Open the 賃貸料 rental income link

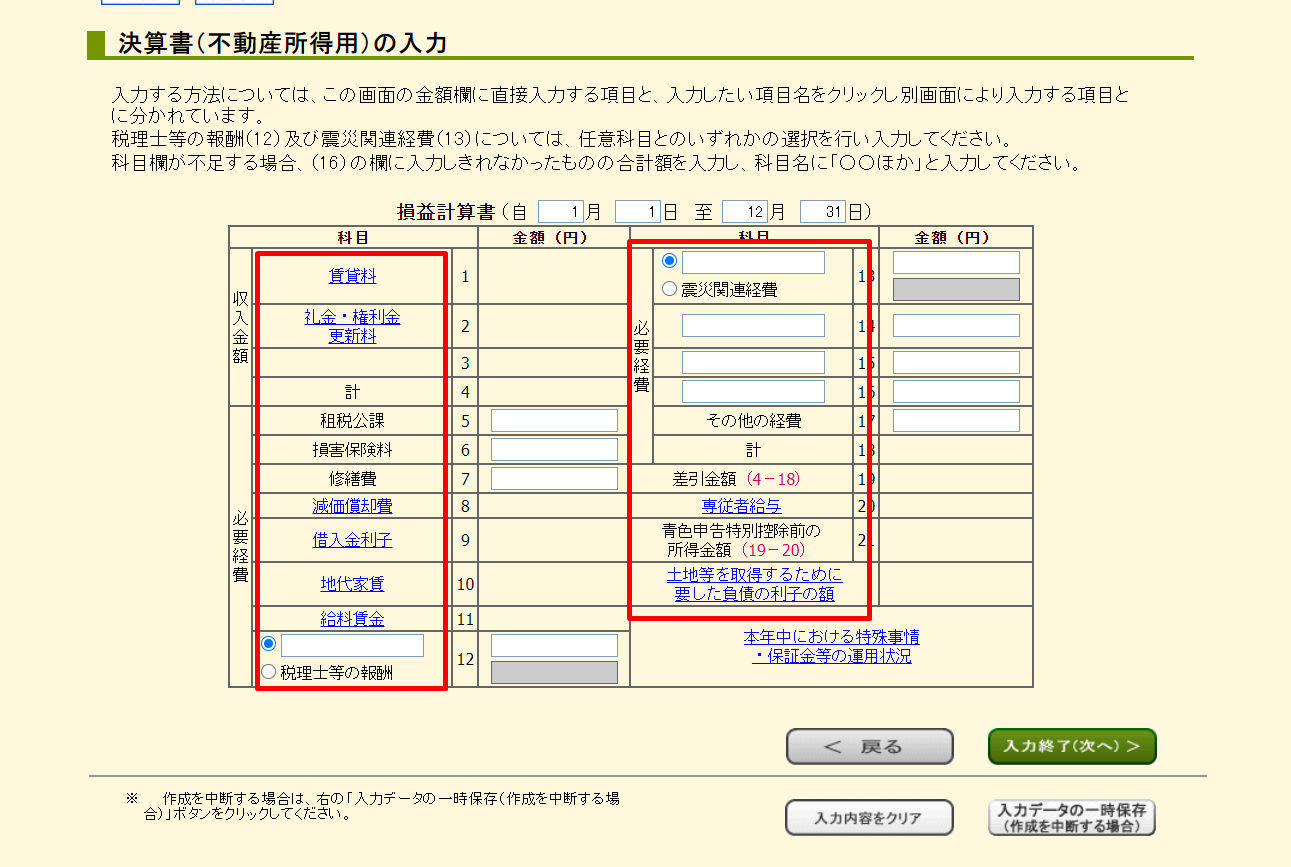point(352,277)
